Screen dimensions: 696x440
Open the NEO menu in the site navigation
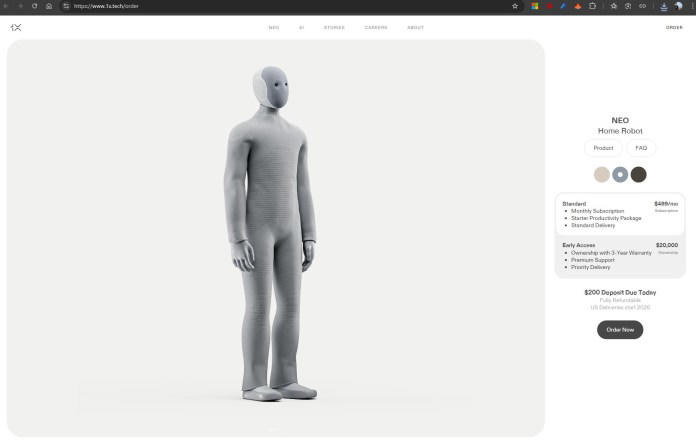click(274, 28)
